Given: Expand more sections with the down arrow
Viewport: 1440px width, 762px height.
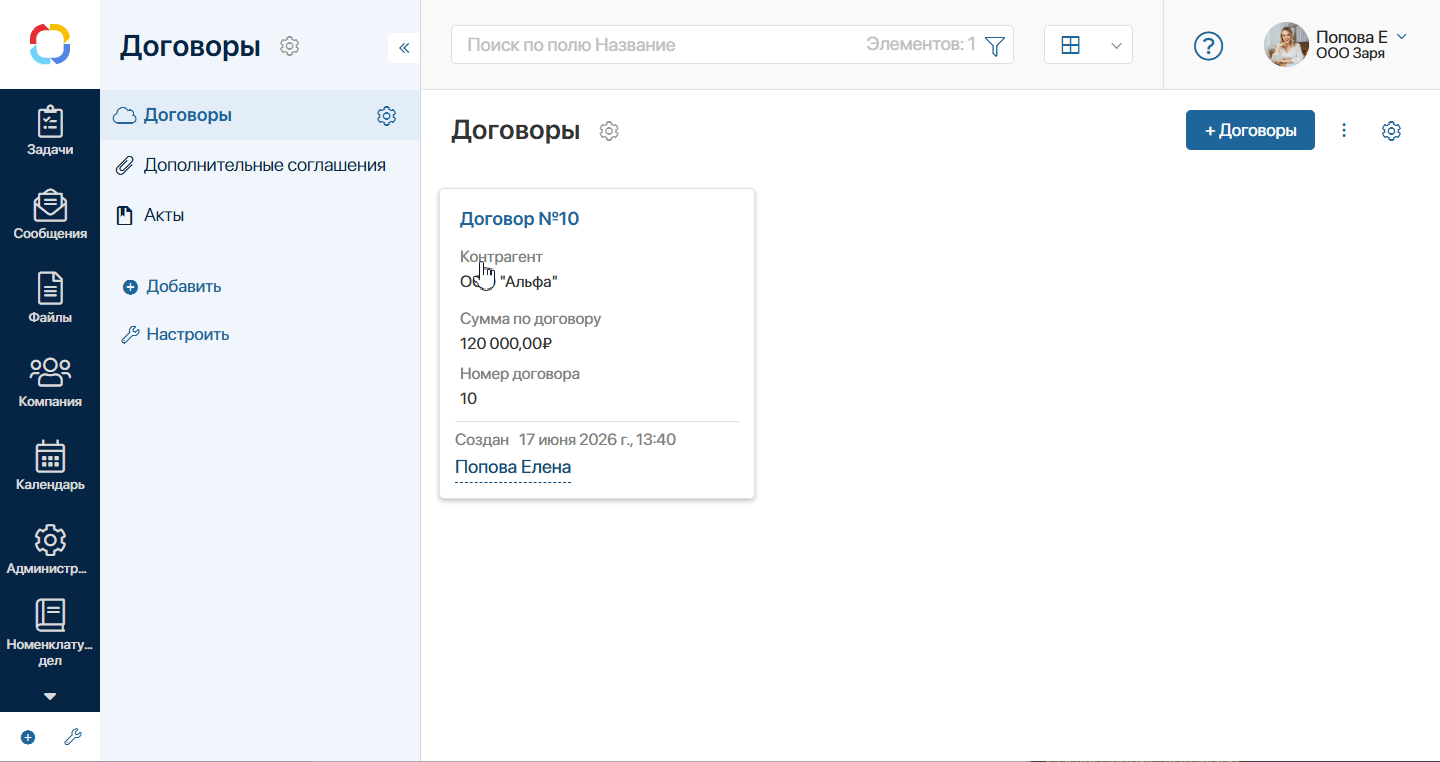Looking at the screenshot, I should 50,696.
